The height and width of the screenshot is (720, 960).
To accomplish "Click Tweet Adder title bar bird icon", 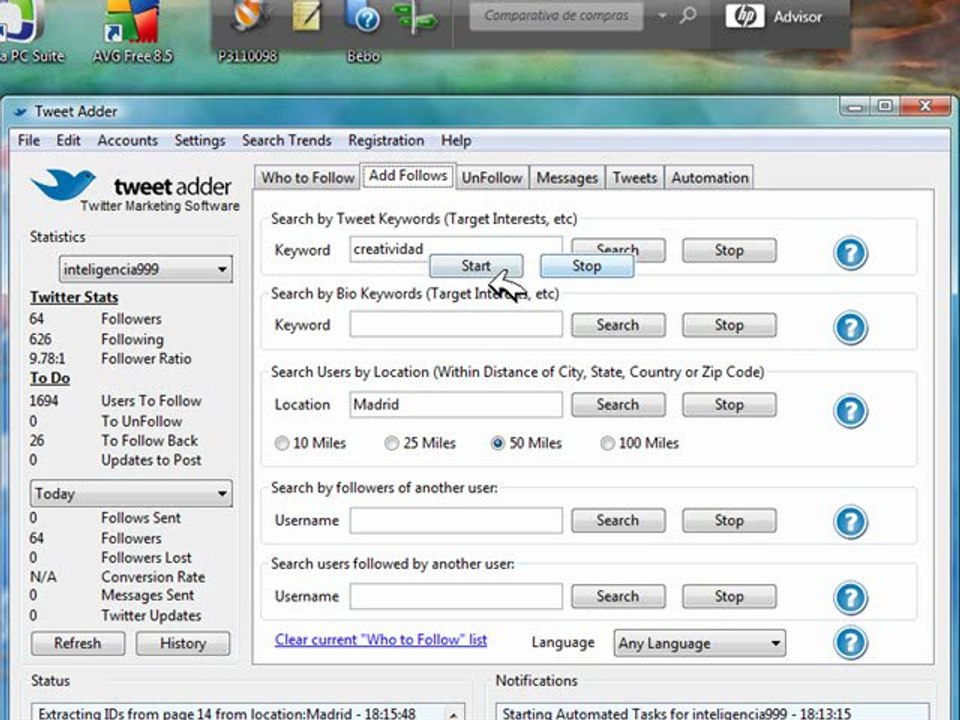I will [x=20, y=112].
